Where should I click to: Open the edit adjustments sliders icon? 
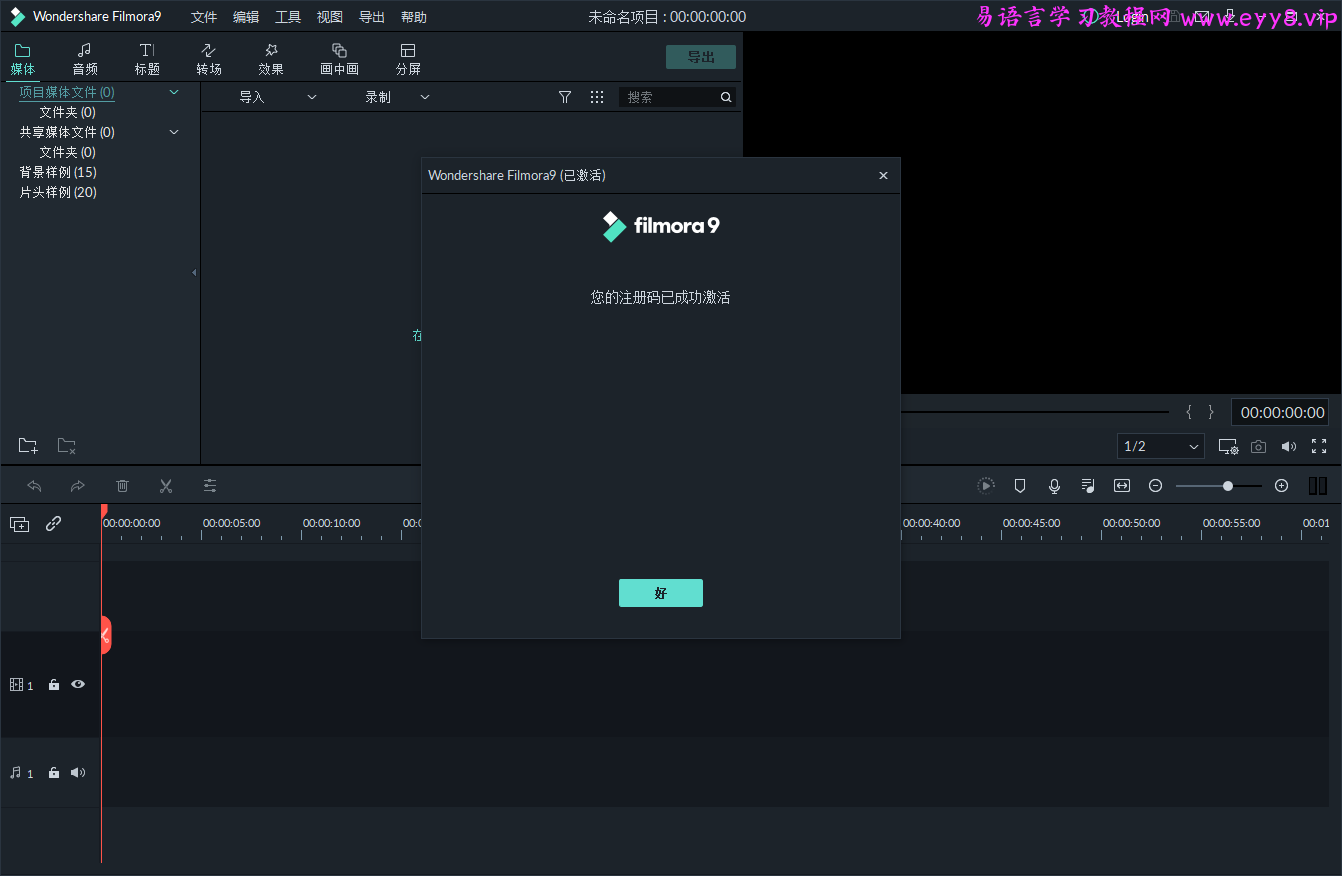[x=210, y=486]
